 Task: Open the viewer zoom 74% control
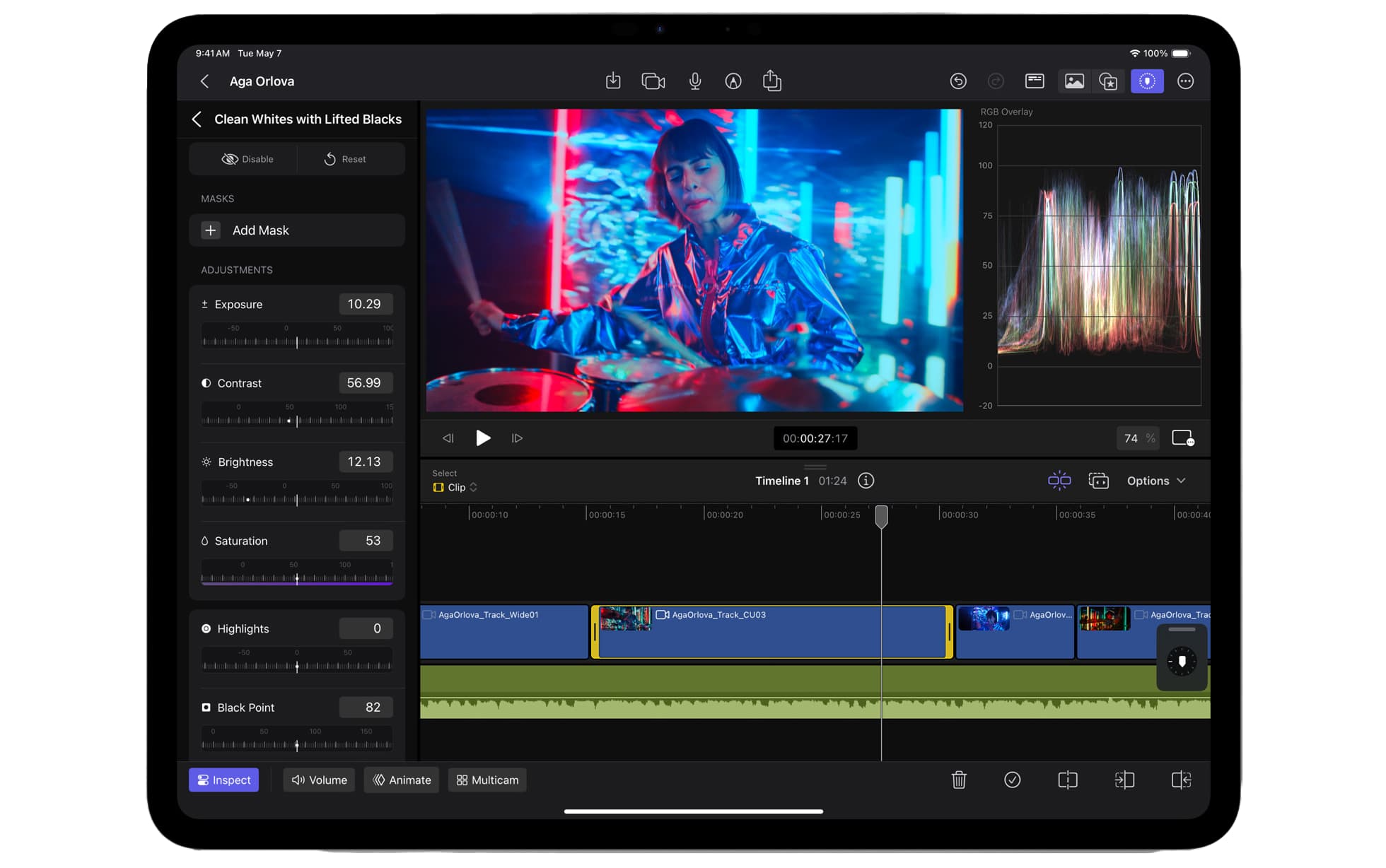click(1138, 438)
